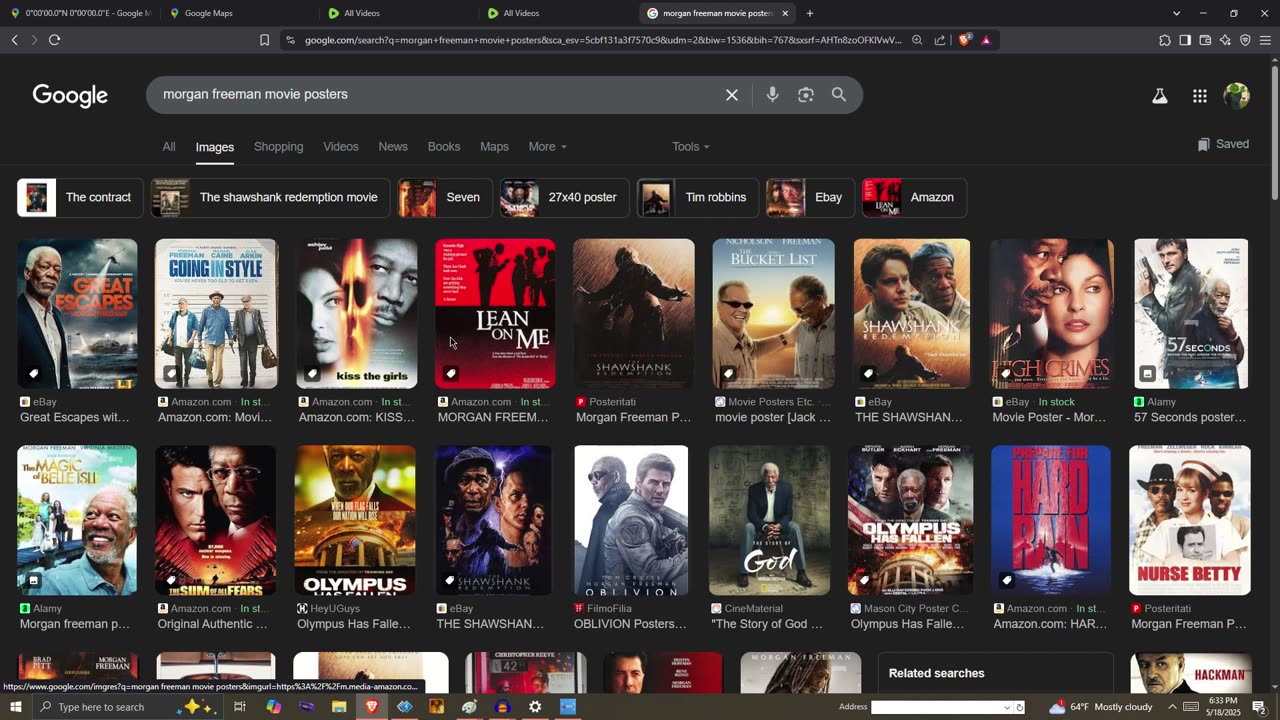Select 'The contract' suggestion chip

(x=80, y=197)
